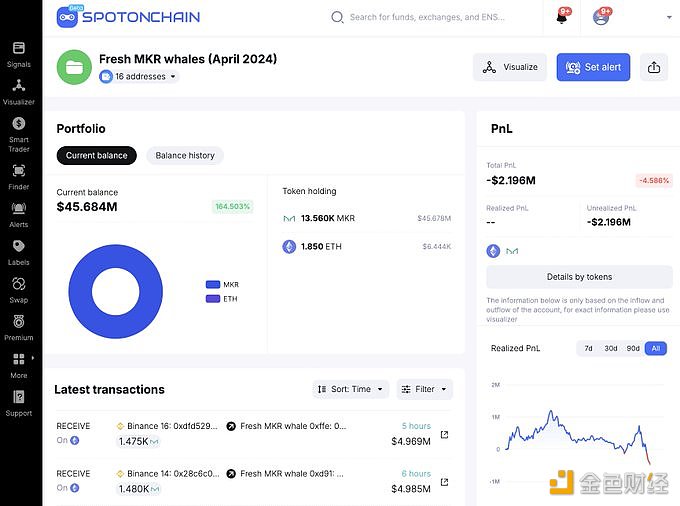This screenshot has height=506, width=680.
Task: Click the MKR legend color swatch
Action: pos(212,284)
